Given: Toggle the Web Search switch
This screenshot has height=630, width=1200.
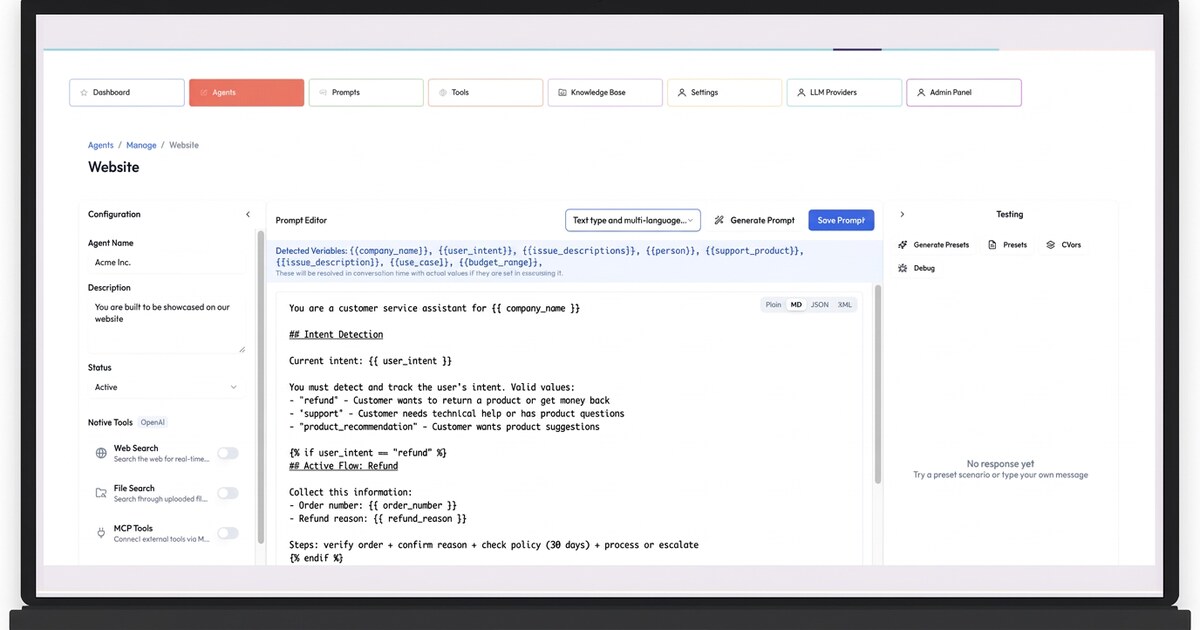Looking at the screenshot, I should coord(228,453).
